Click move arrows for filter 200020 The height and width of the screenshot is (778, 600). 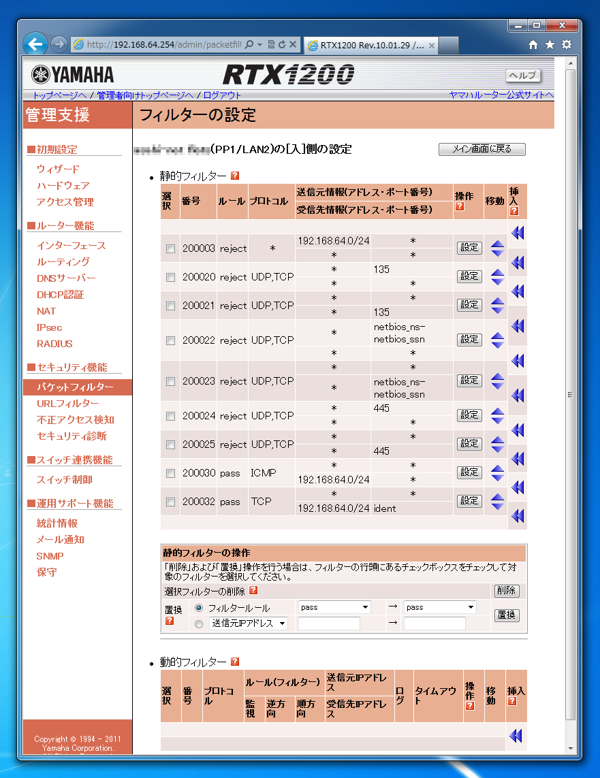(497, 277)
